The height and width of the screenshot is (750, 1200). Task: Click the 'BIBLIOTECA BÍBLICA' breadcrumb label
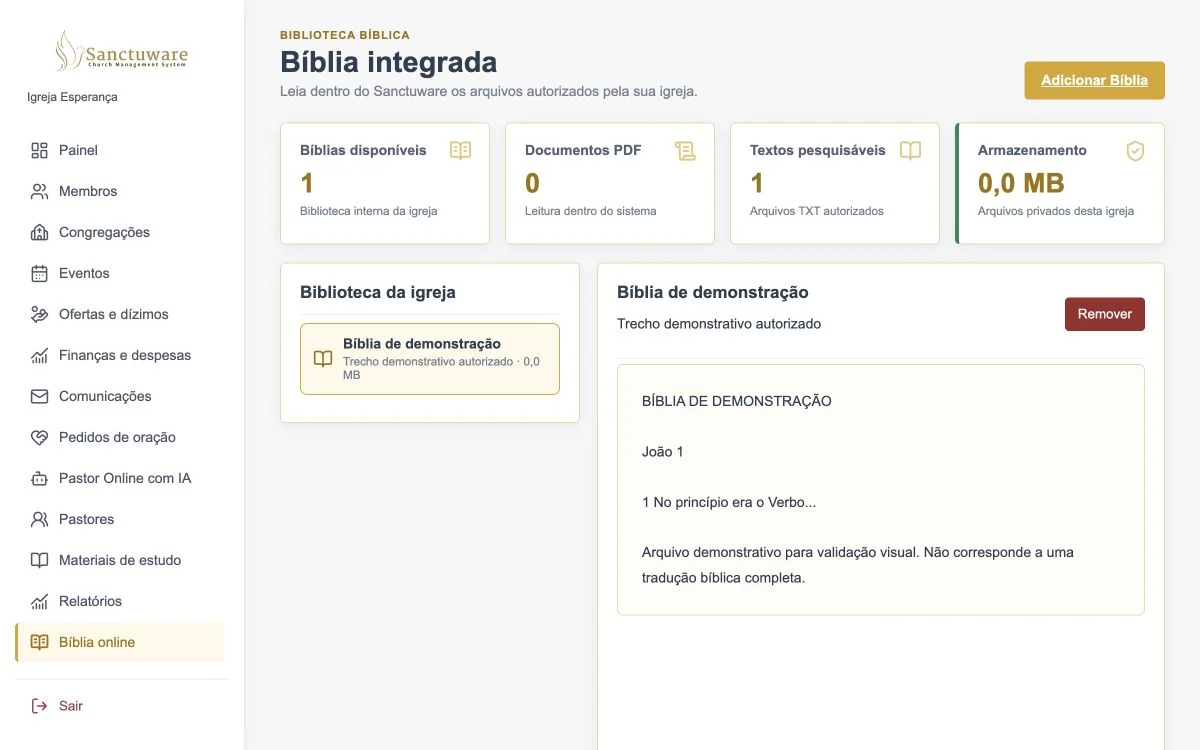click(345, 35)
